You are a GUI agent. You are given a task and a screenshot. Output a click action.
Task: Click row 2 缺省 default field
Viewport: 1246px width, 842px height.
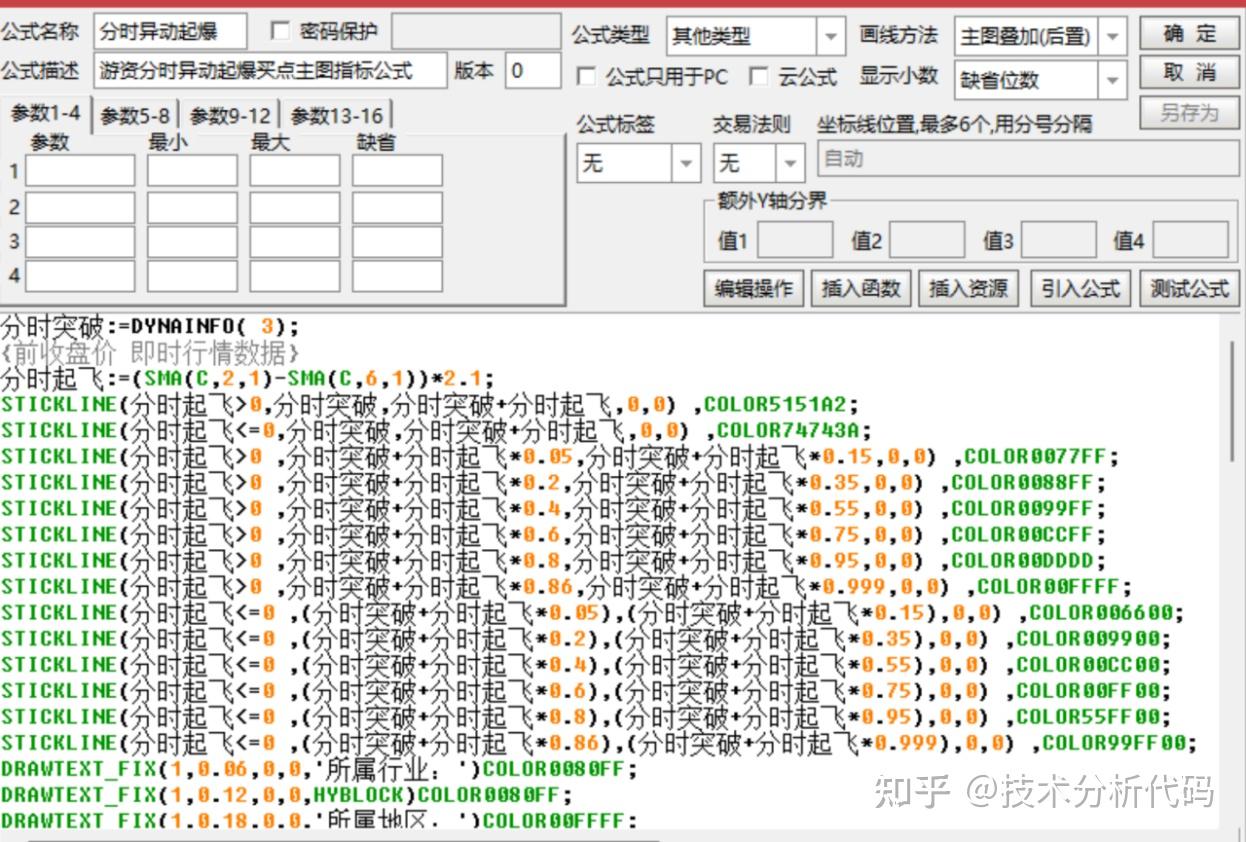pyautogui.click(x=397, y=207)
